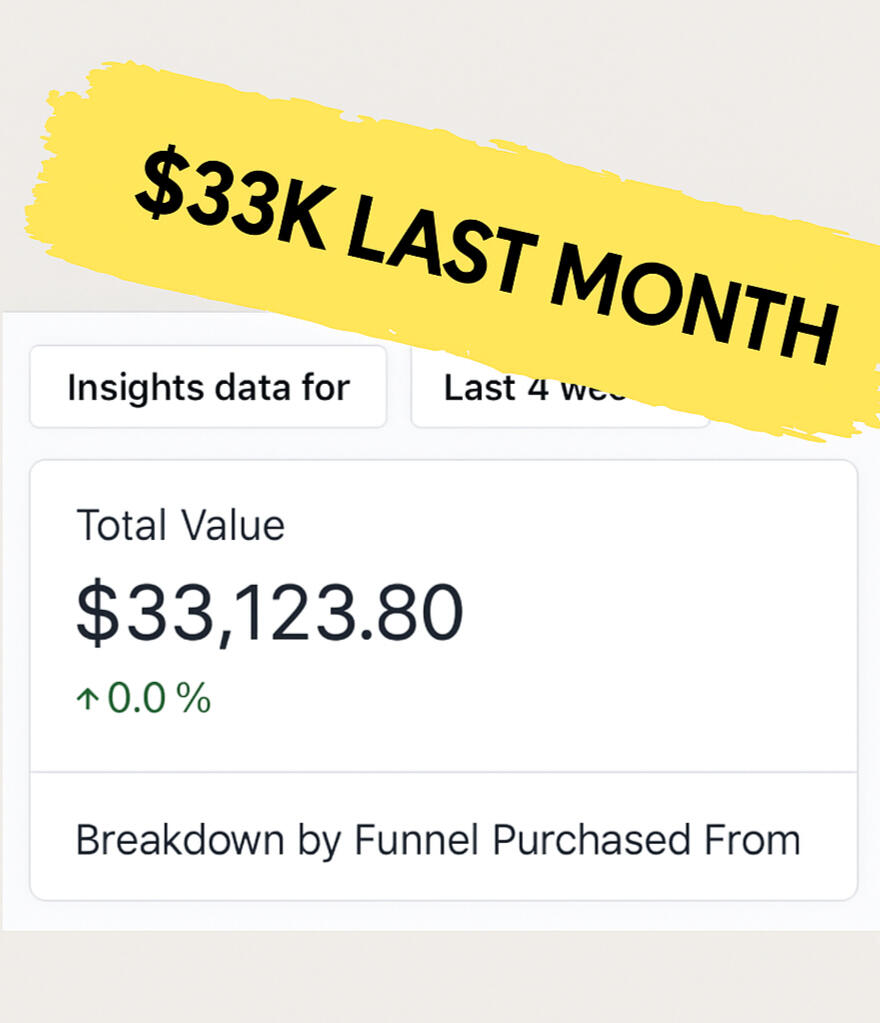
Task: Click the "Insights data for" button
Action: pos(208,387)
